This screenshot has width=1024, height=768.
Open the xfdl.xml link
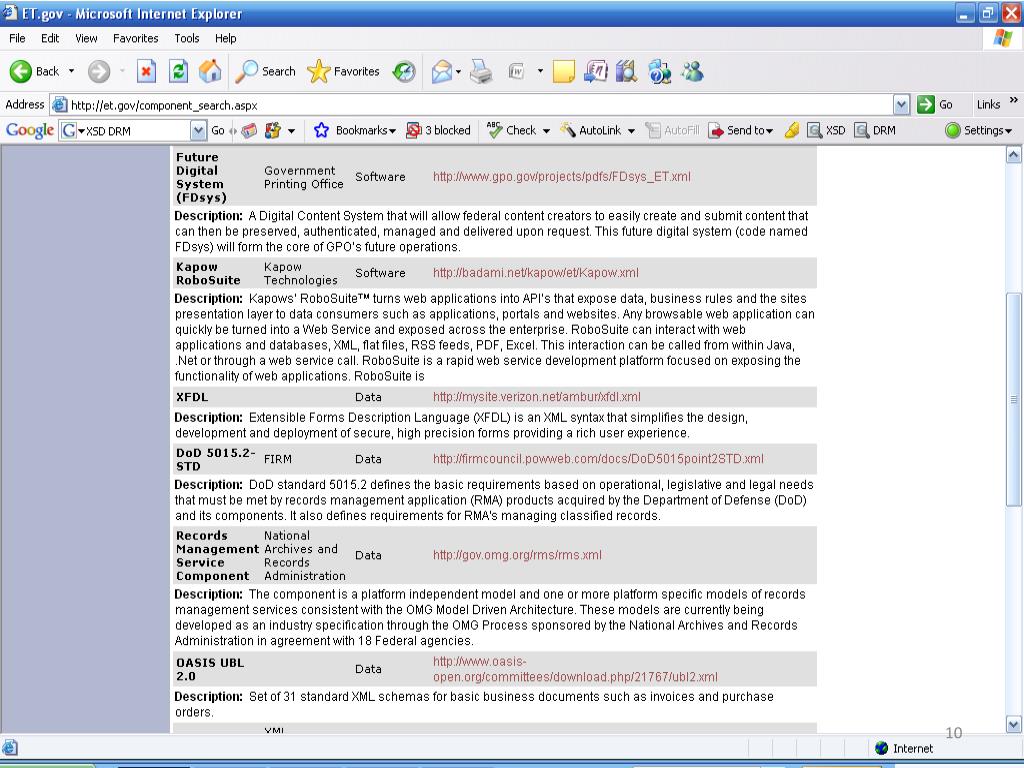[x=537, y=397]
